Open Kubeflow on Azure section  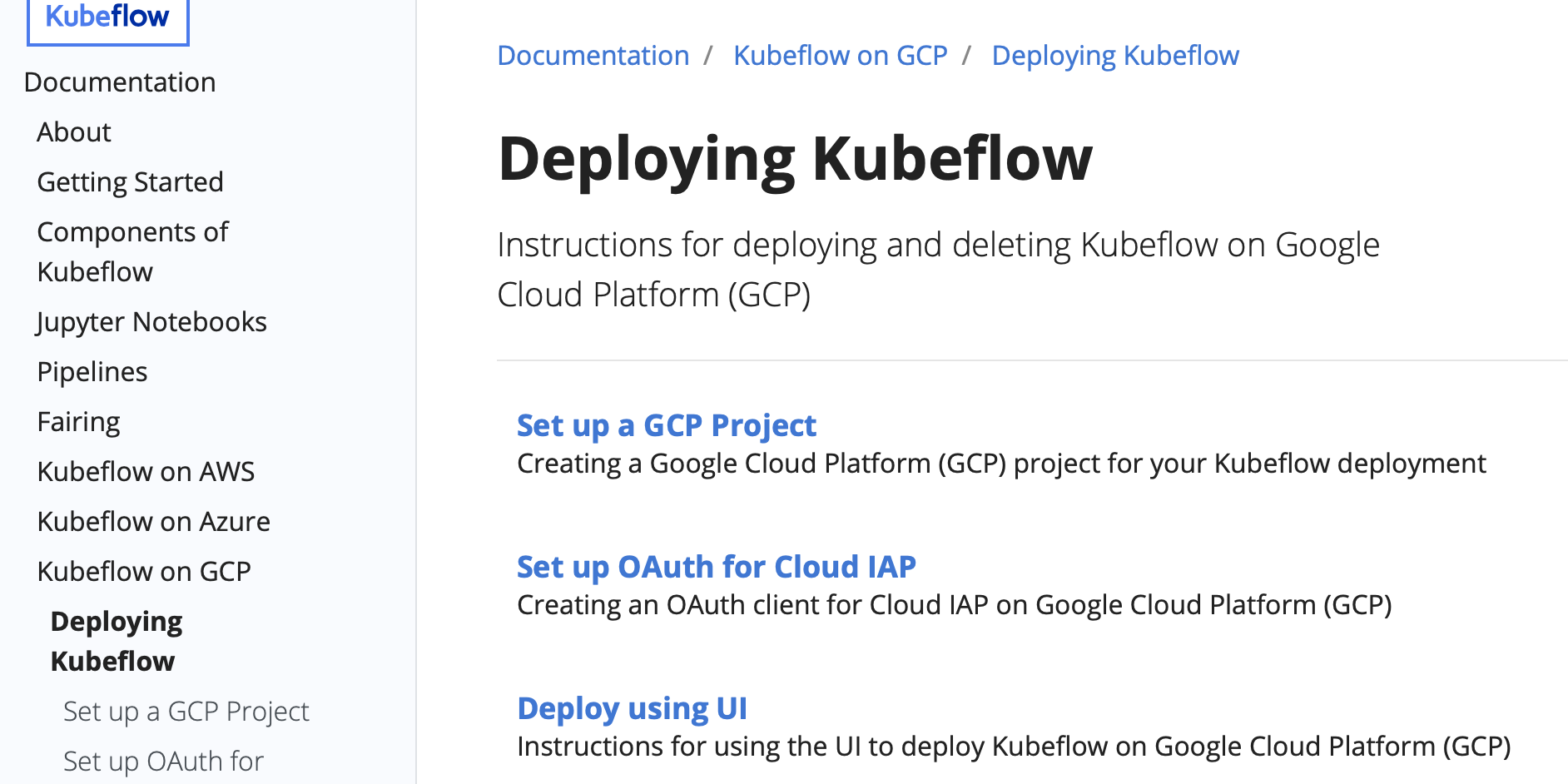[x=154, y=522]
